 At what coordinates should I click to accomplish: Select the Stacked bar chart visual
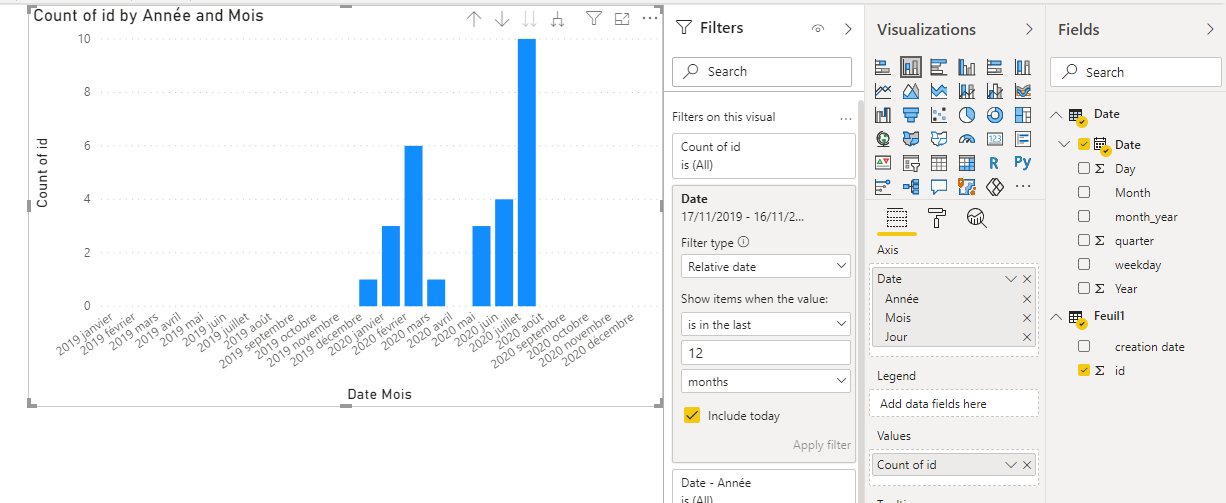883,67
